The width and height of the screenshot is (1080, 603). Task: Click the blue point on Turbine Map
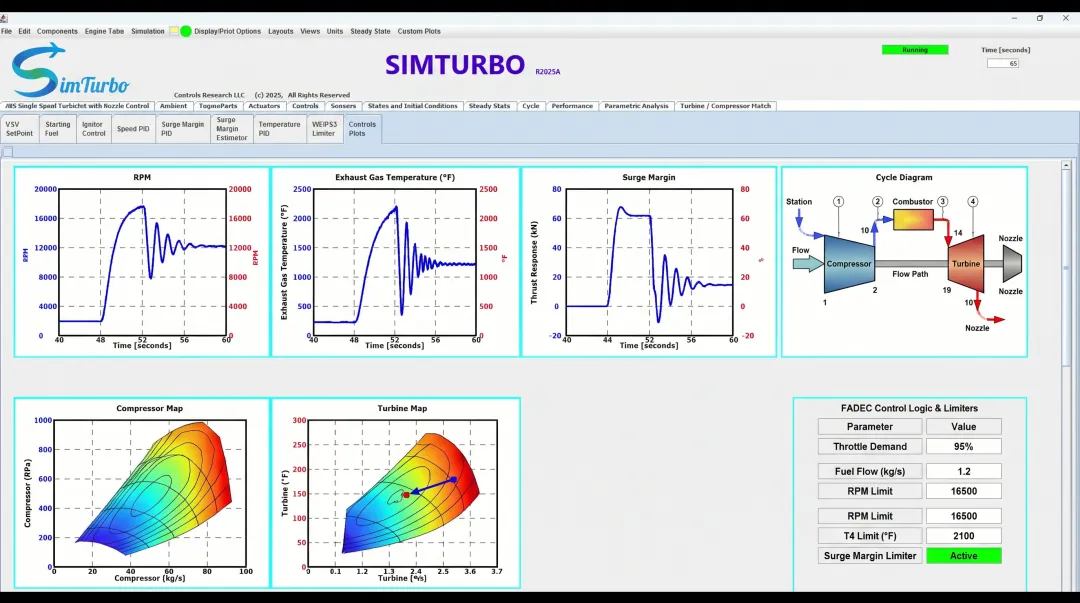click(454, 480)
